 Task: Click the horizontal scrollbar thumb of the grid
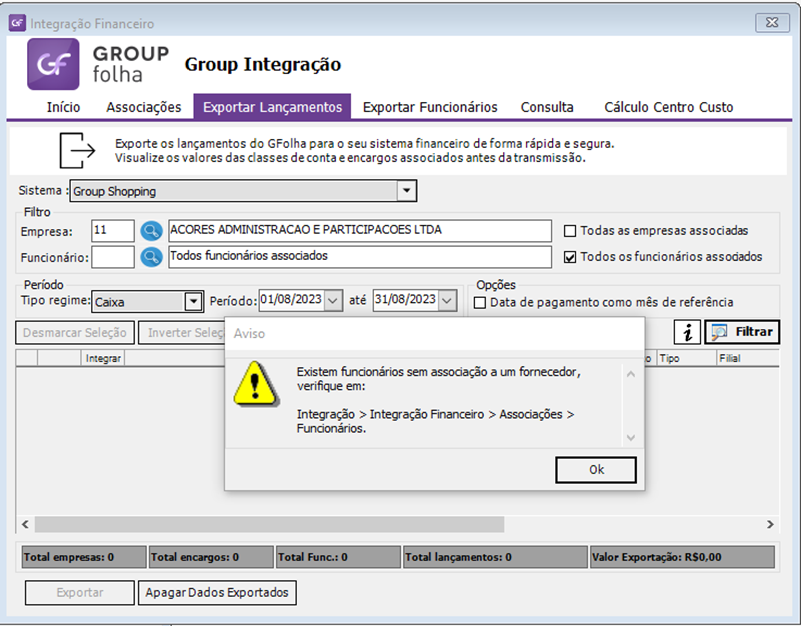click(x=269, y=524)
